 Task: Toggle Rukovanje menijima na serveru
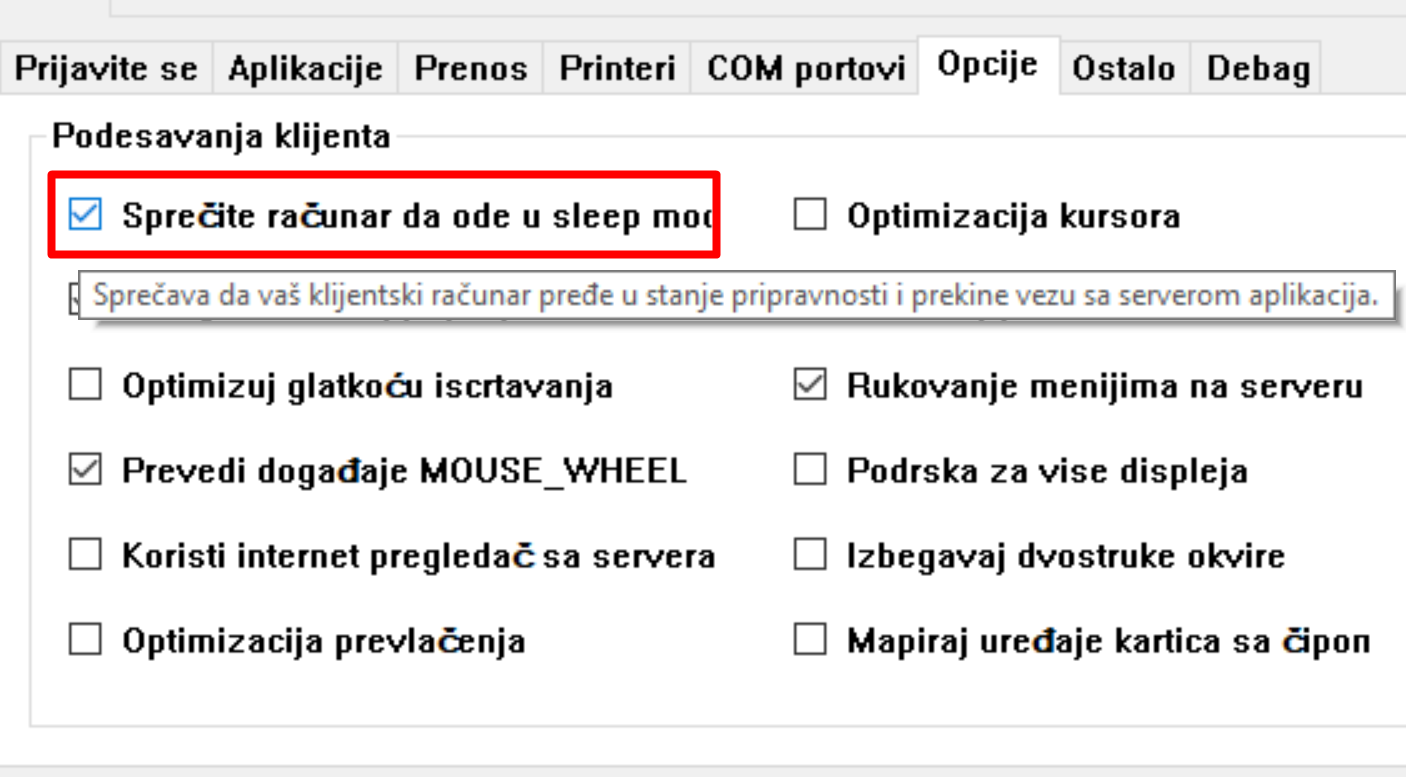click(810, 385)
